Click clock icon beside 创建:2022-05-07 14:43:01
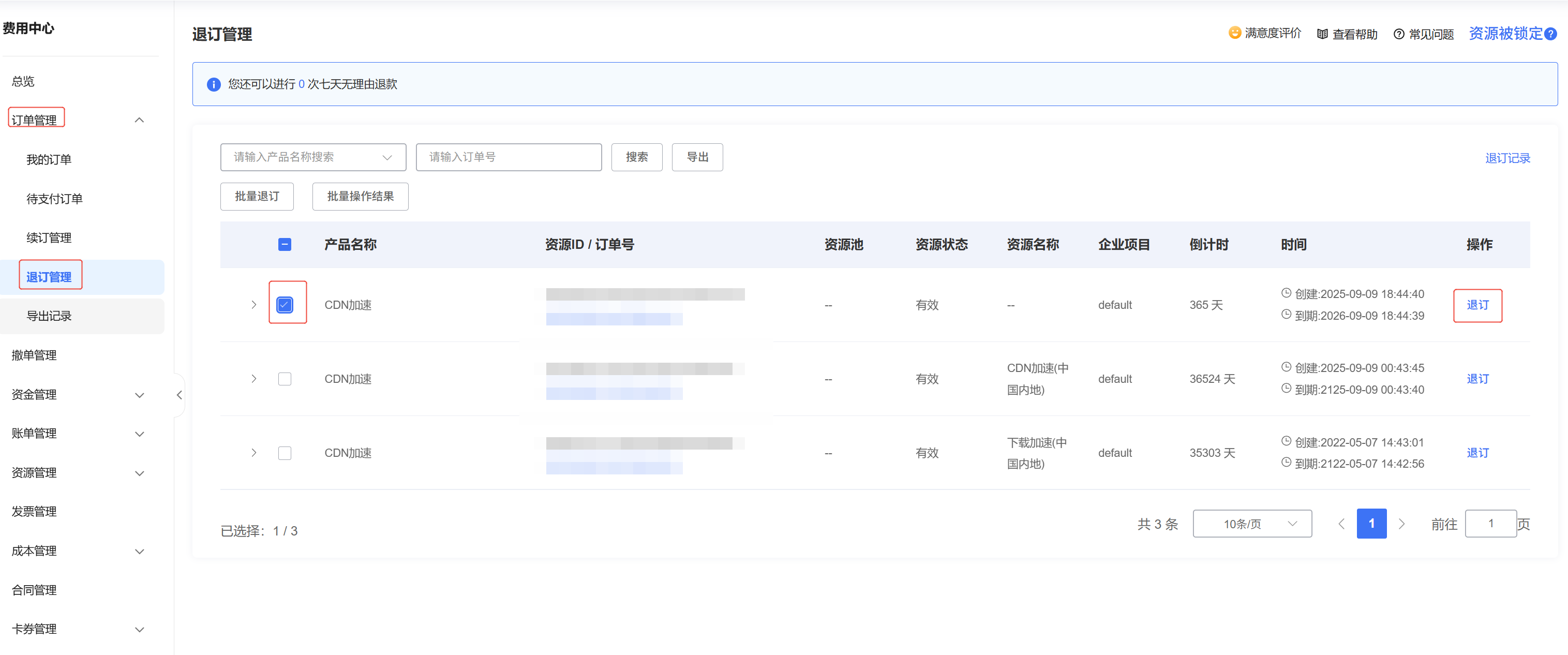The height and width of the screenshot is (655, 1568). point(1286,441)
